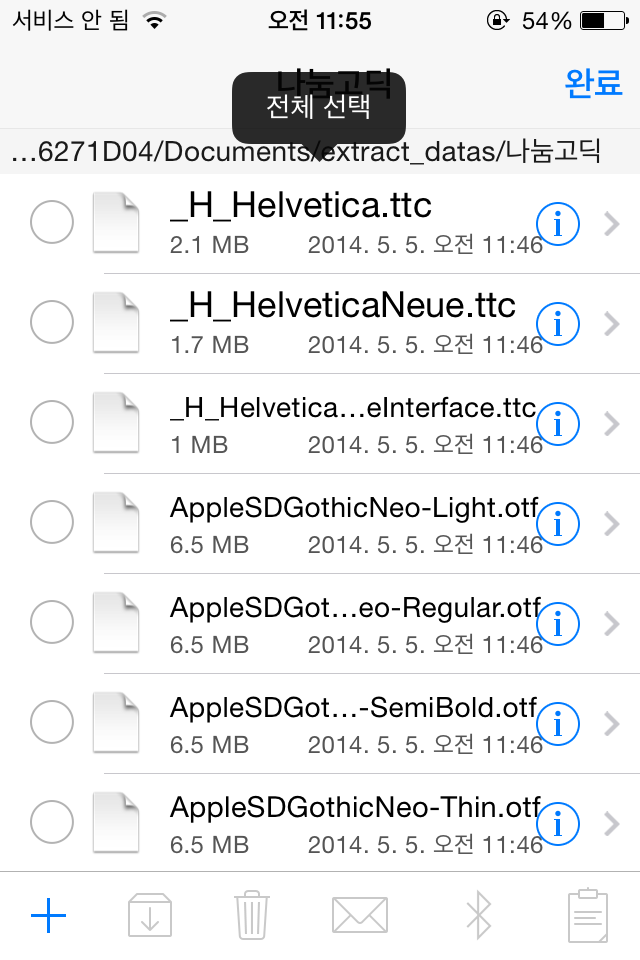Open info for AppleSDGothicNeo-Thin.otf

[x=558, y=824]
